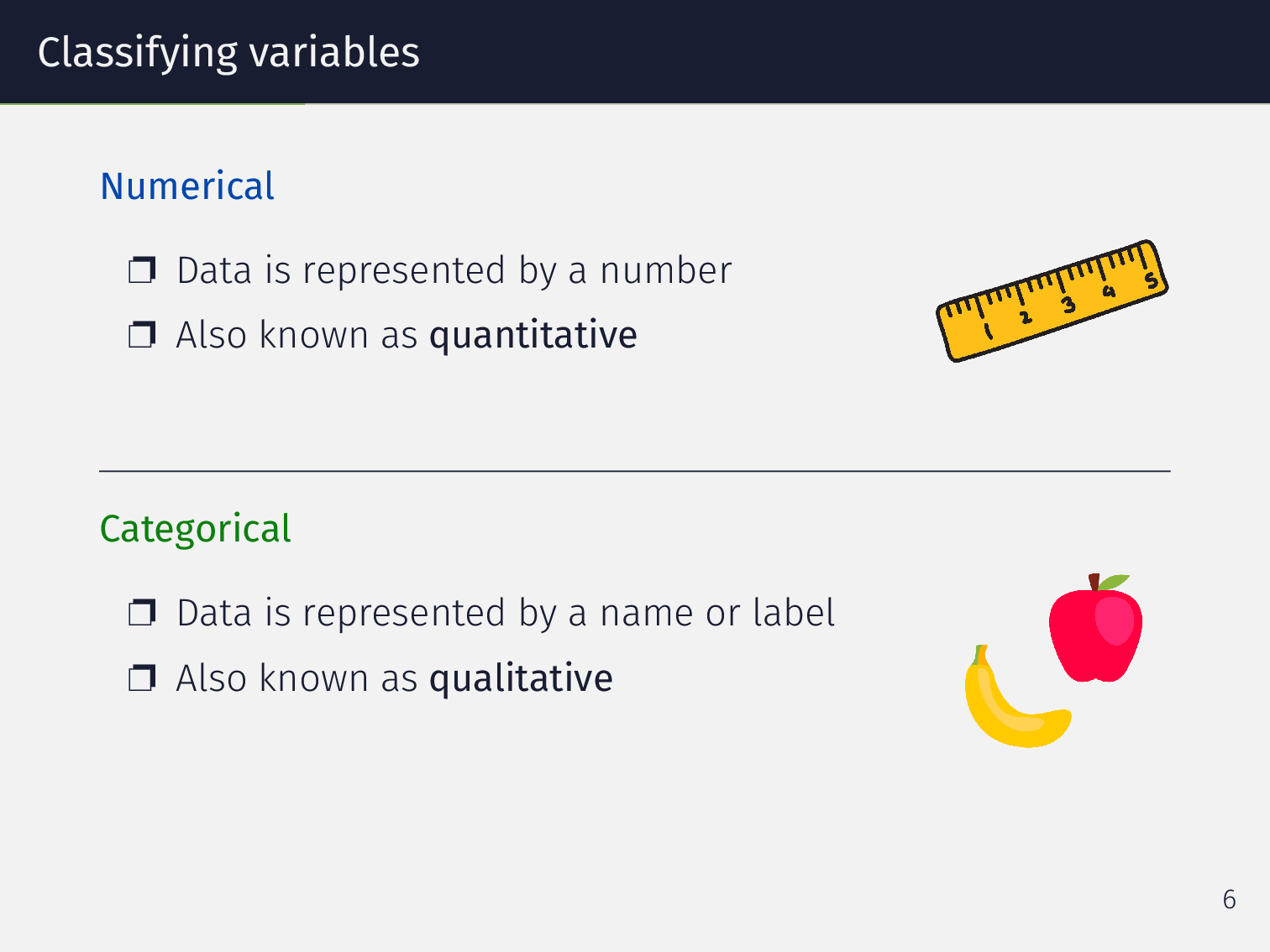This screenshot has width=1270, height=952.
Task: Click the checkbox bullet before 'Data is represented by a number'
Action: tap(142, 270)
